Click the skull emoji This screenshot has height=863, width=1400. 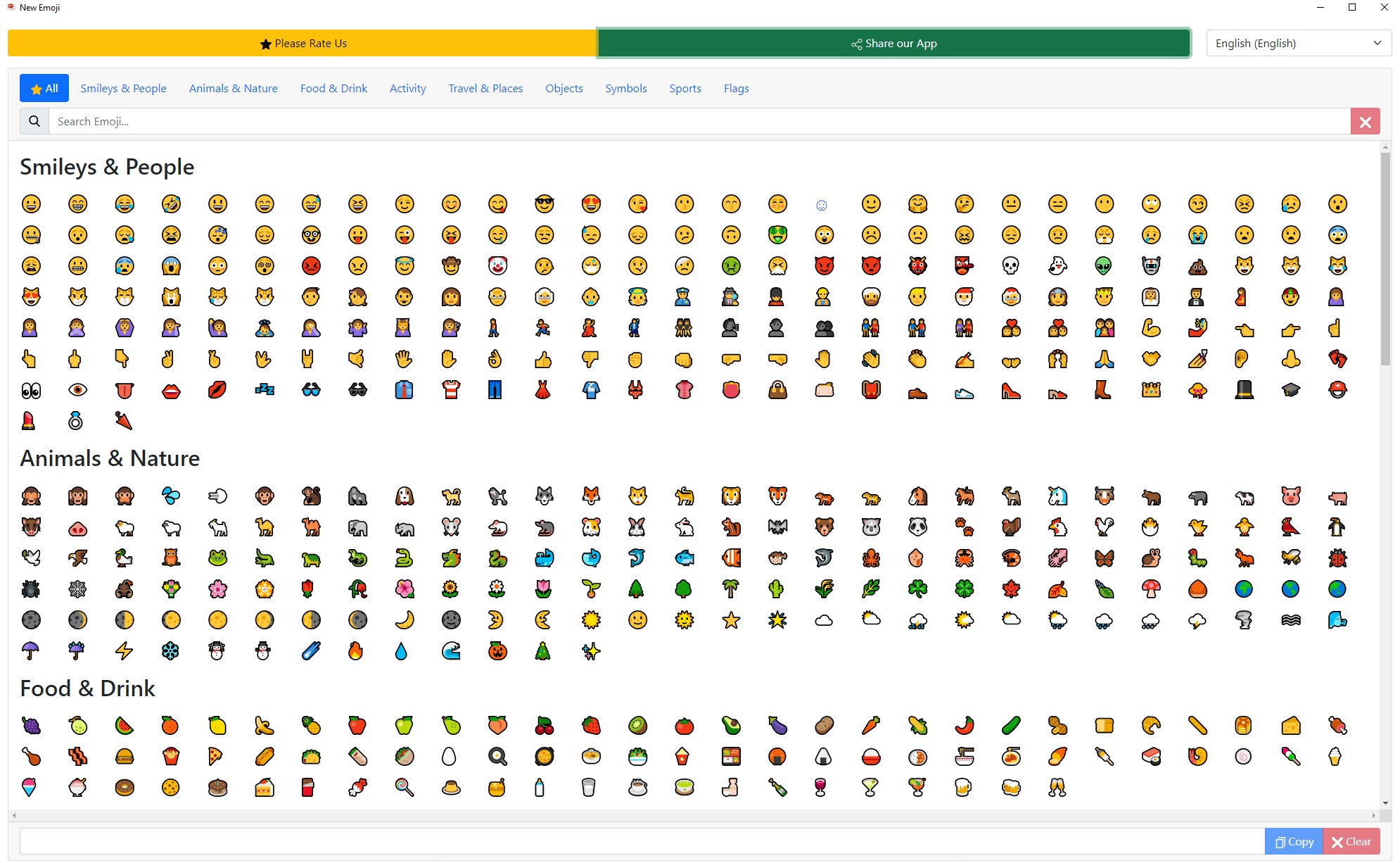pos(1011,266)
